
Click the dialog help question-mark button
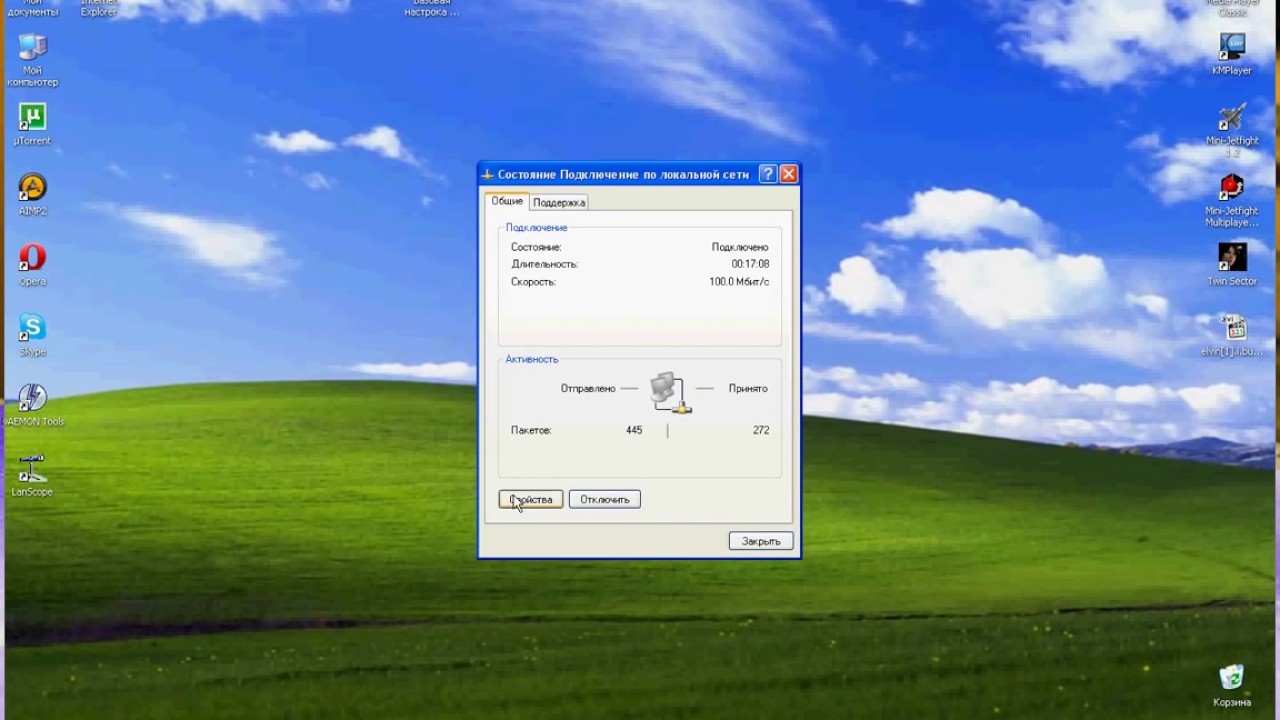768,174
